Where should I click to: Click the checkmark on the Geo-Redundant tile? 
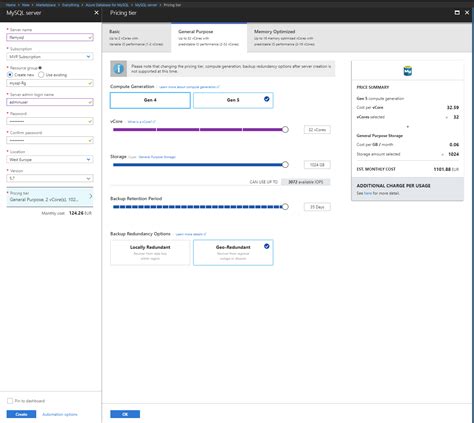[266, 246]
